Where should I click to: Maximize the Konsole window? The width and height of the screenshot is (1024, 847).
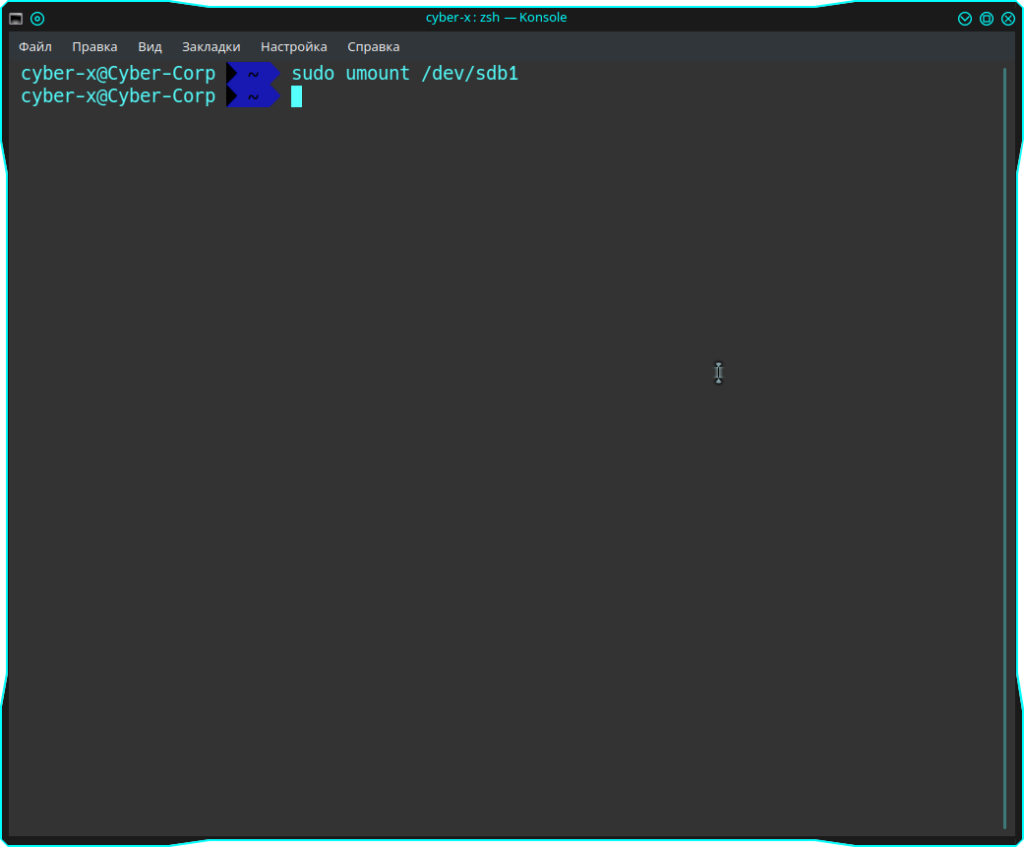(986, 18)
